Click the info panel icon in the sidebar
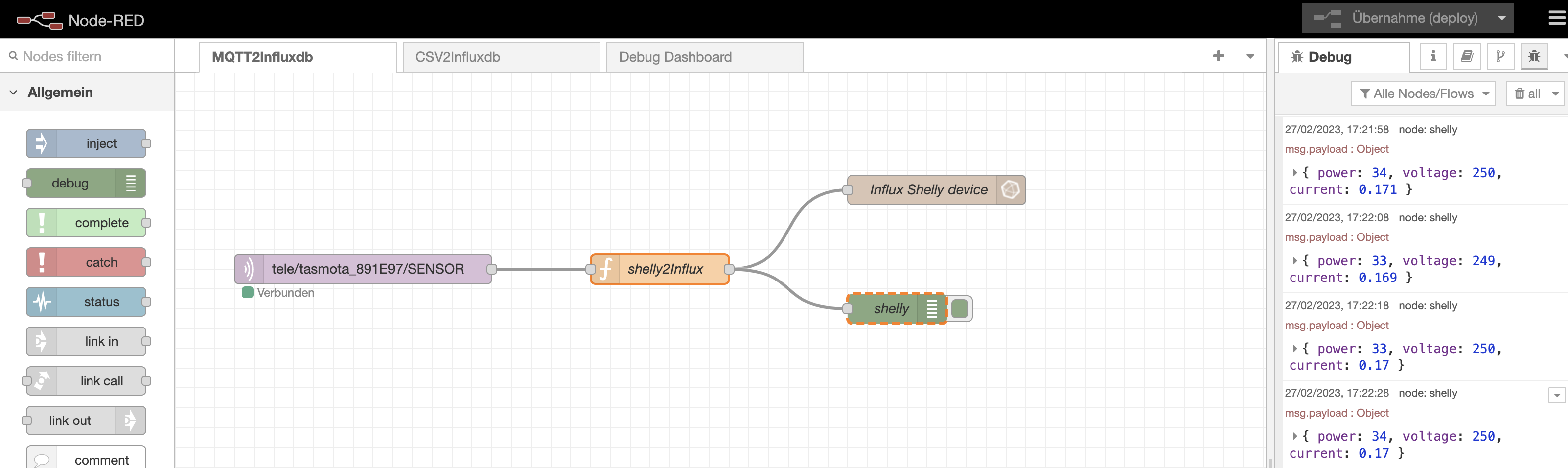 1433,56
